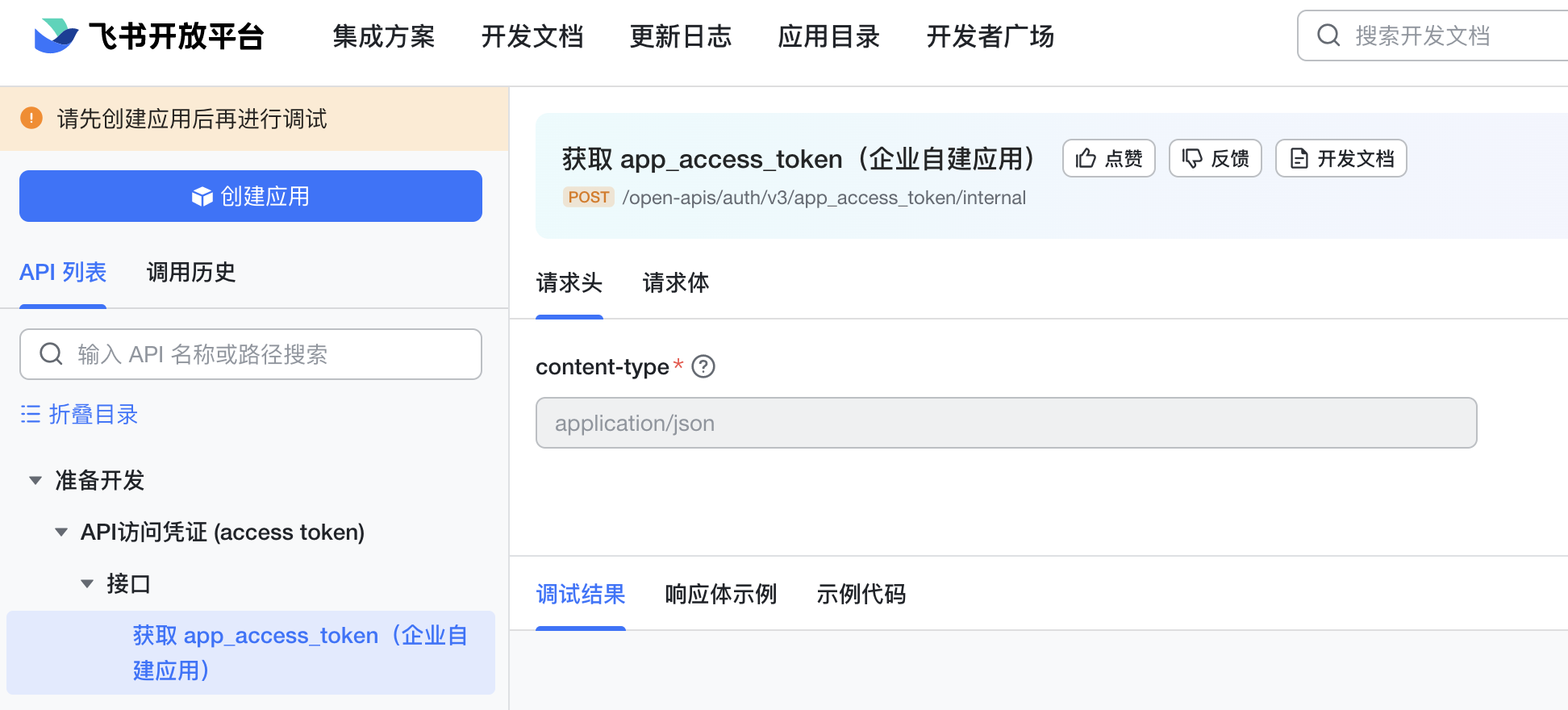
Task: Click the document icon on 开发文档 button
Action: [x=1299, y=158]
